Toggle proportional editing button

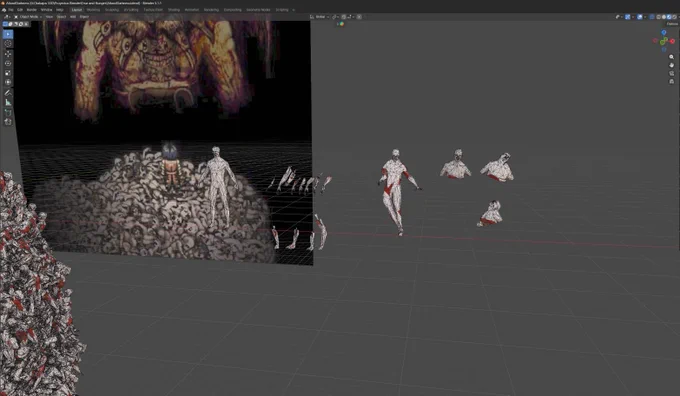tap(359, 17)
